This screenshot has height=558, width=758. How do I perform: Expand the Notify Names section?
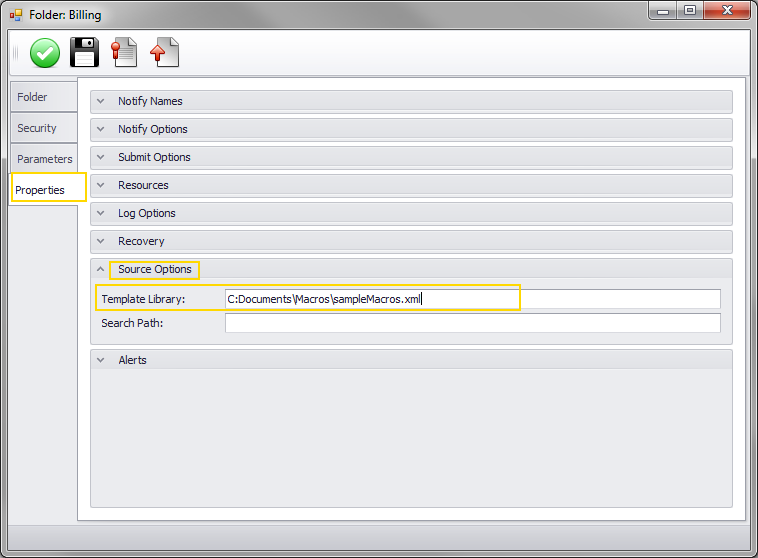click(411, 102)
